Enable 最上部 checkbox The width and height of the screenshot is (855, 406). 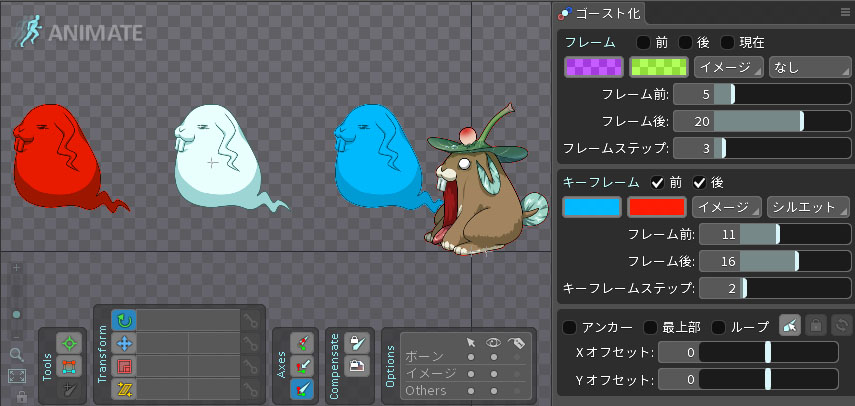[x=651, y=327]
